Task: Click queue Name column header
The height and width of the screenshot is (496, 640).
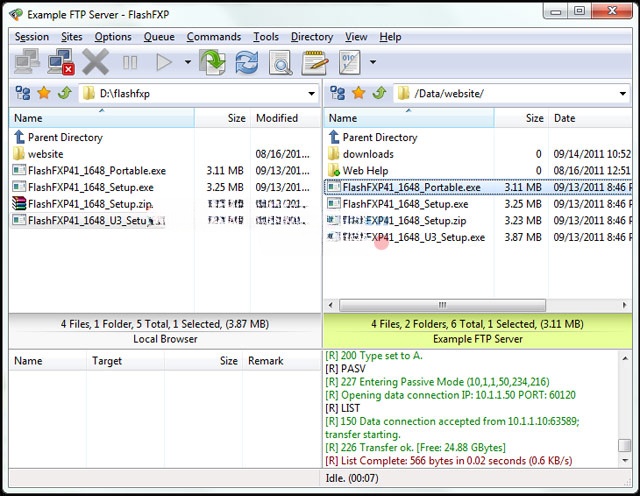Action: pyautogui.click(x=48, y=361)
